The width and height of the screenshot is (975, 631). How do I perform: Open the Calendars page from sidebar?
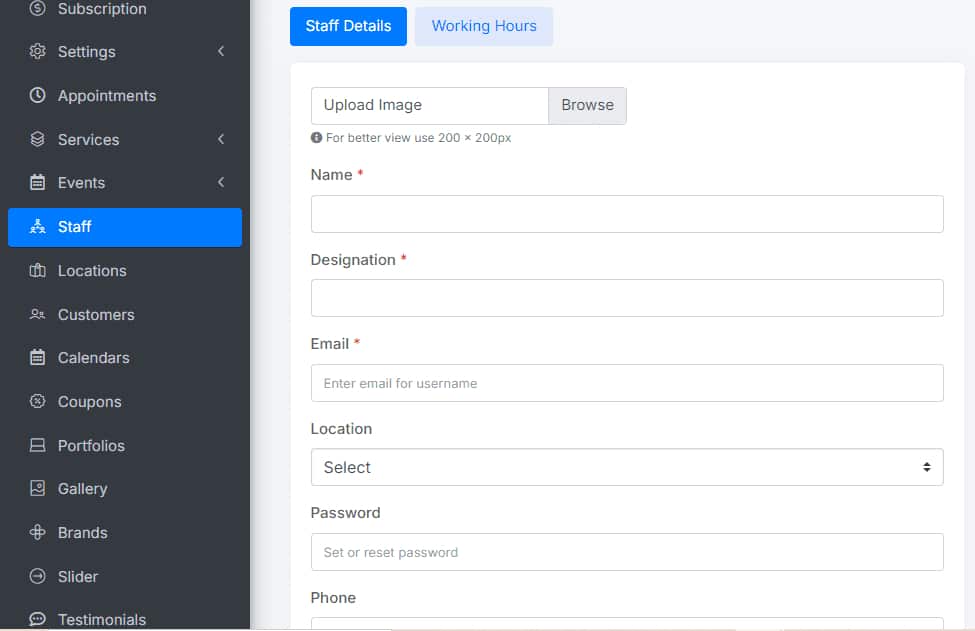(x=93, y=358)
